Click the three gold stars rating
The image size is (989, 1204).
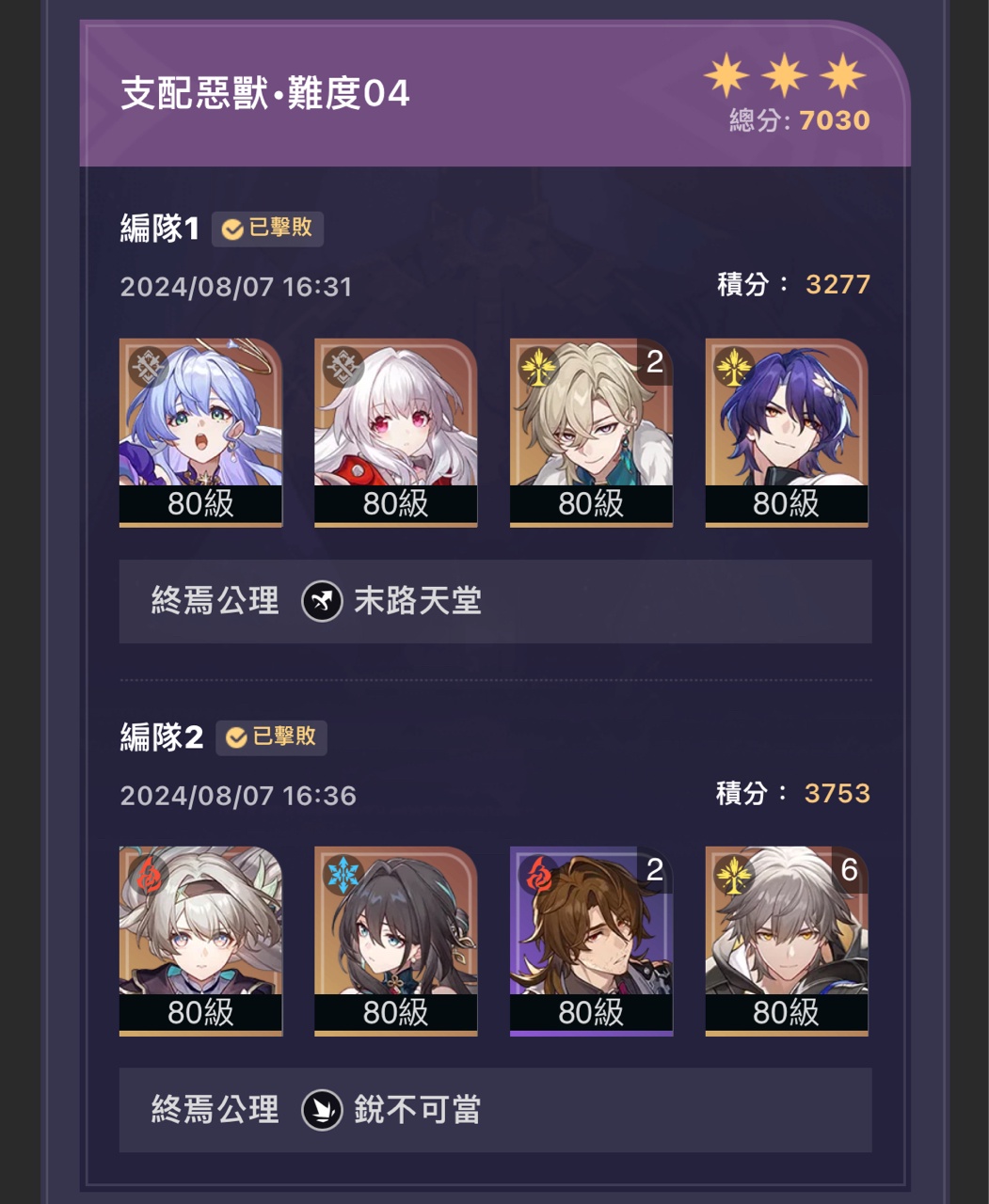785,75
